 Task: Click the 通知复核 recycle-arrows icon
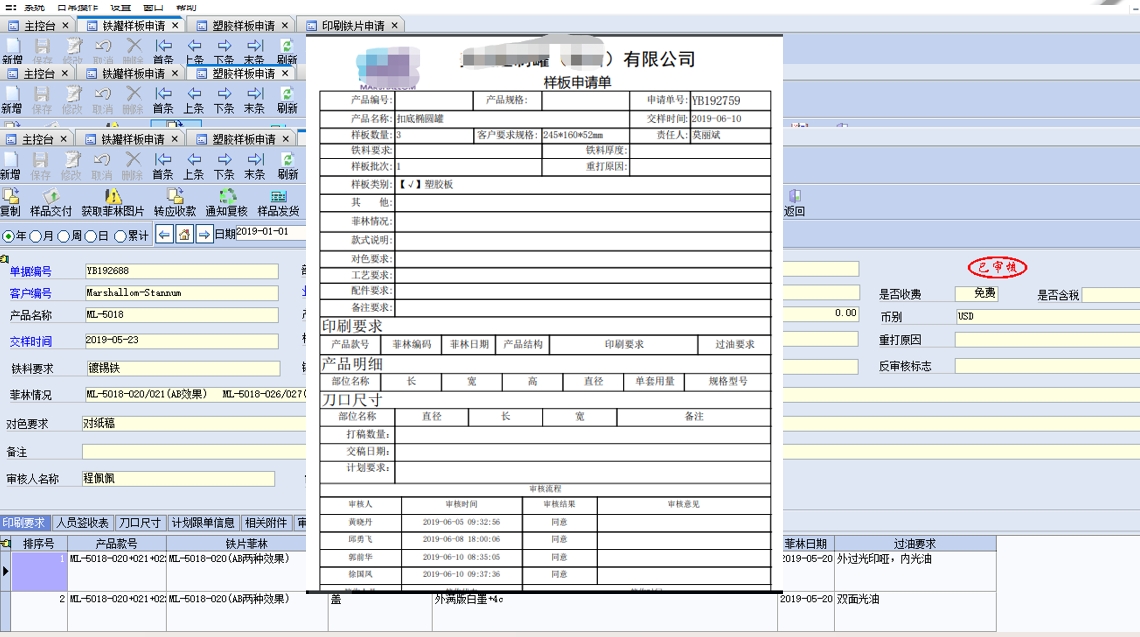(x=227, y=196)
